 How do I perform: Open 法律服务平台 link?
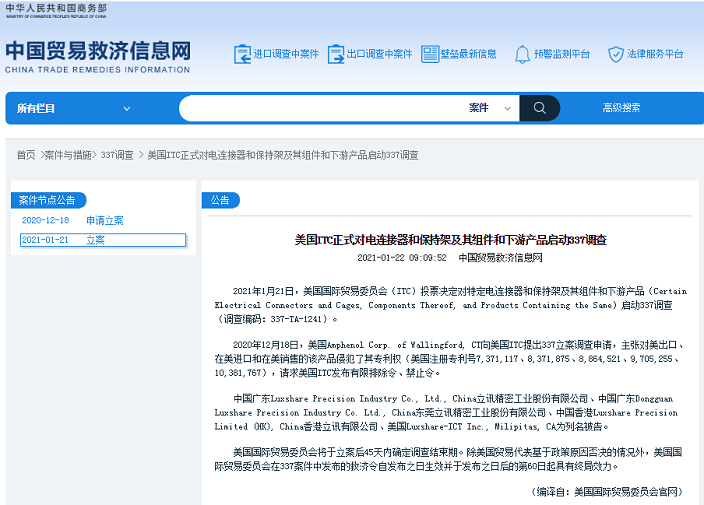655,54
